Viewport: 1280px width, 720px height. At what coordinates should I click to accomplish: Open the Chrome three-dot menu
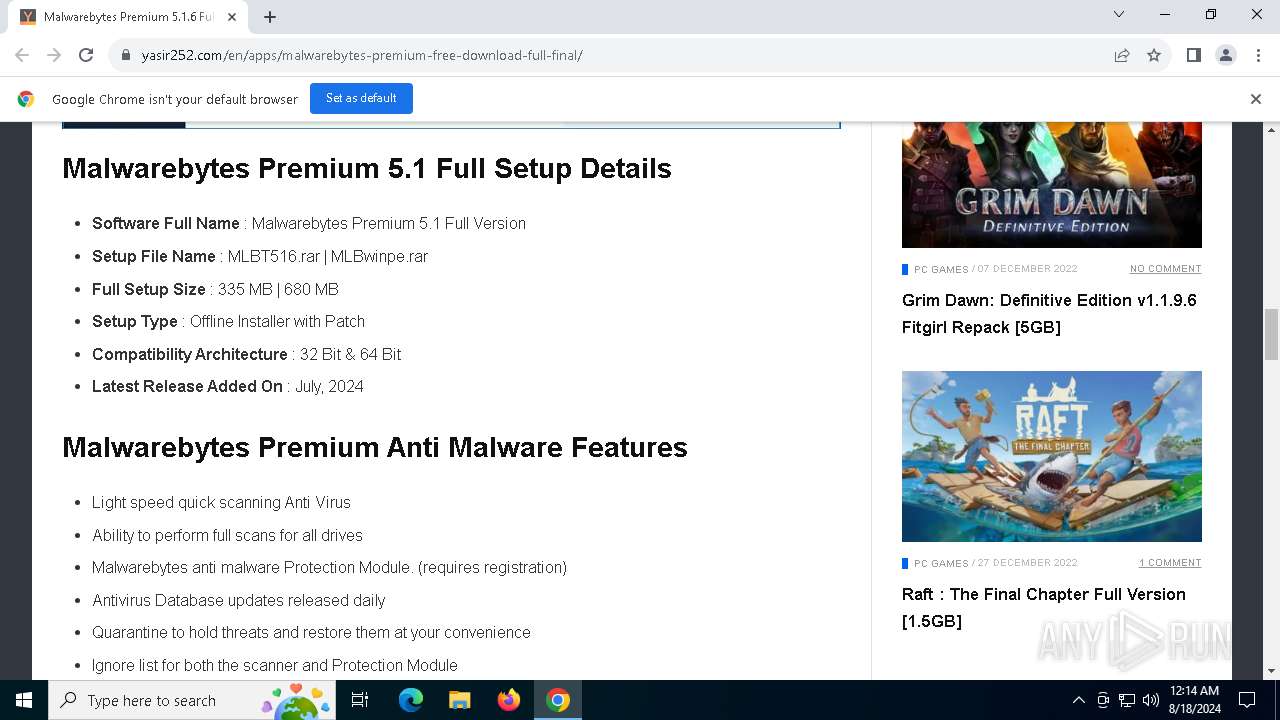1257,55
